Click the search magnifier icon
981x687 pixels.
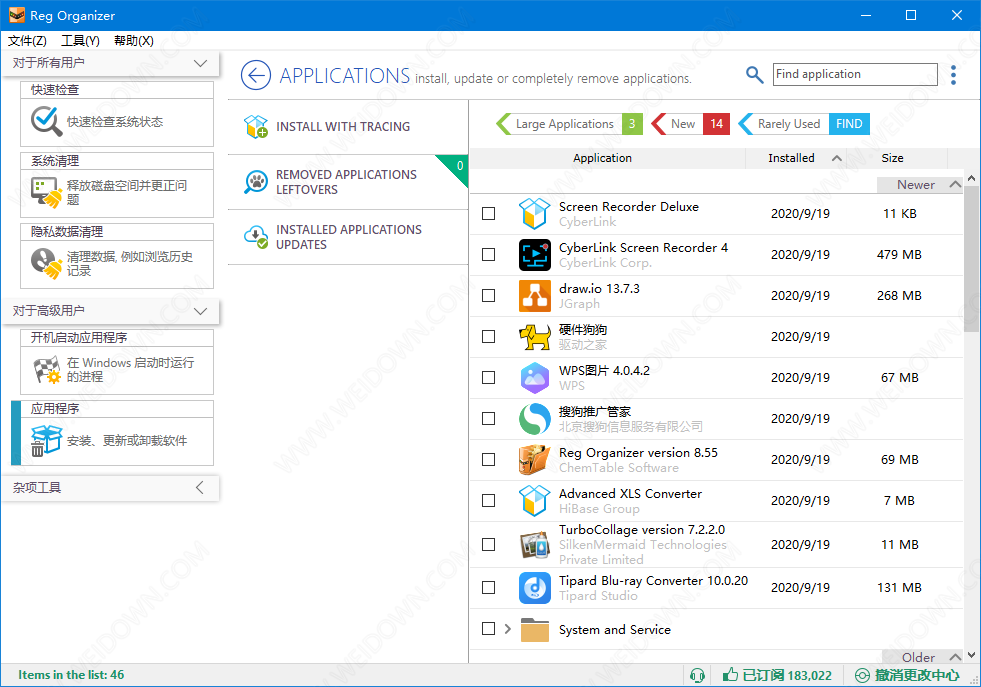(x=755, y=75)
